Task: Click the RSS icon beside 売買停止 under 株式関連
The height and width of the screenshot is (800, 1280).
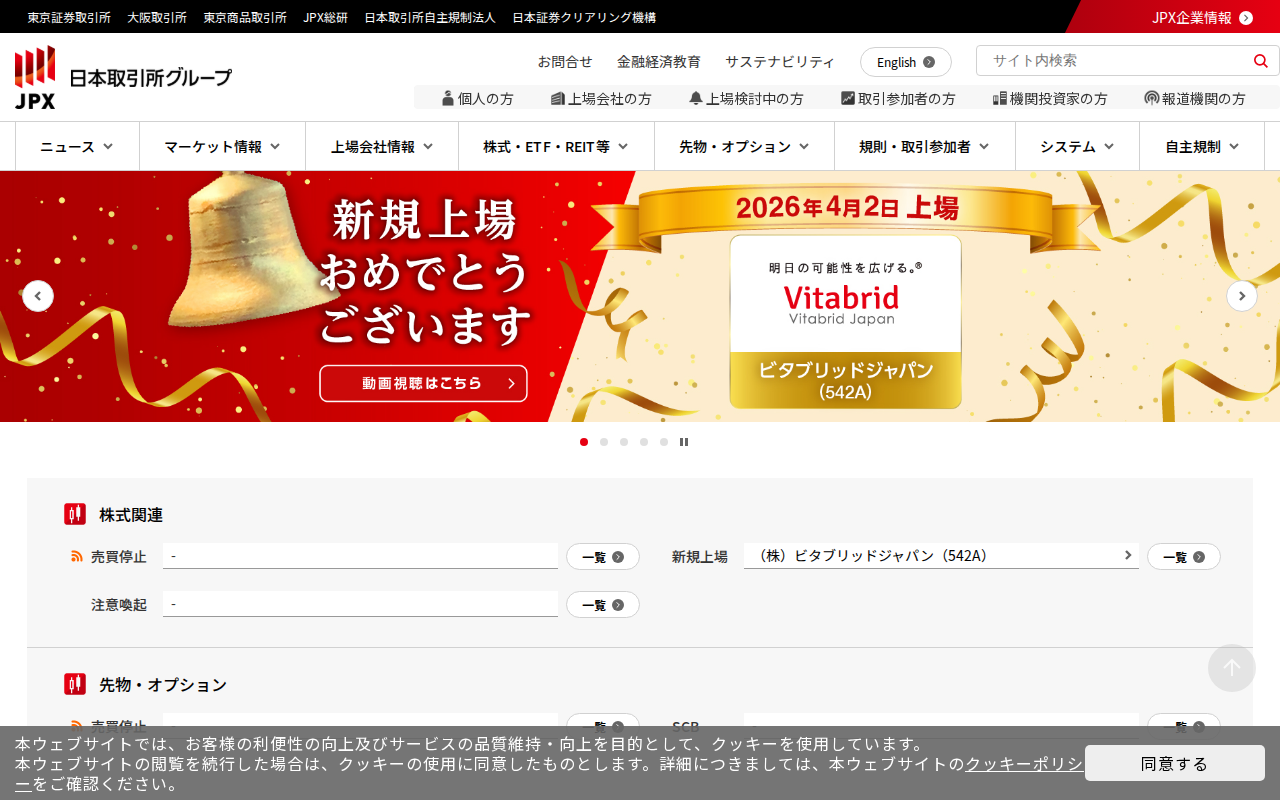Action: pyautogui.click(x=77, y=556)
